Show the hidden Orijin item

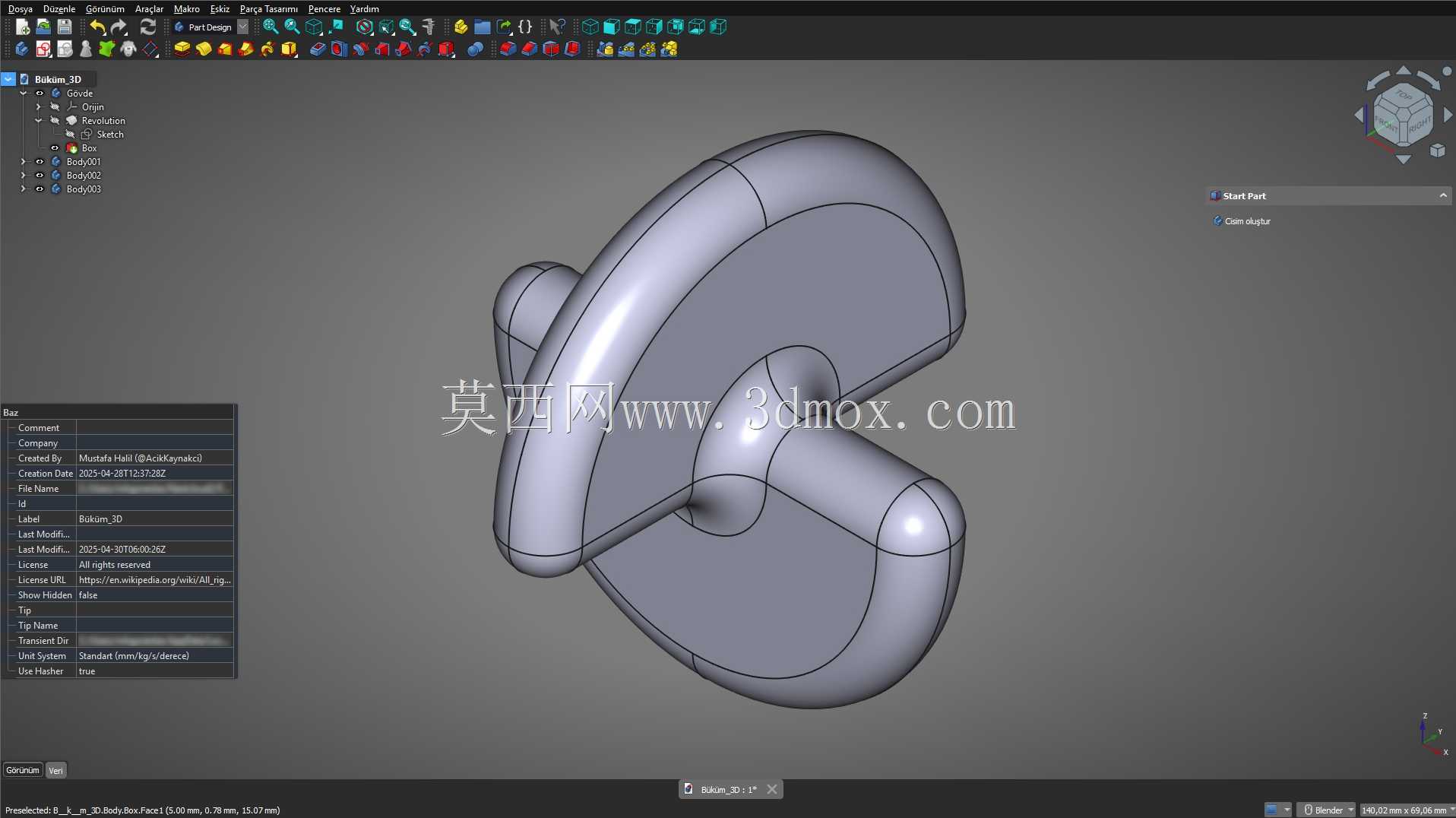(55, 107)
